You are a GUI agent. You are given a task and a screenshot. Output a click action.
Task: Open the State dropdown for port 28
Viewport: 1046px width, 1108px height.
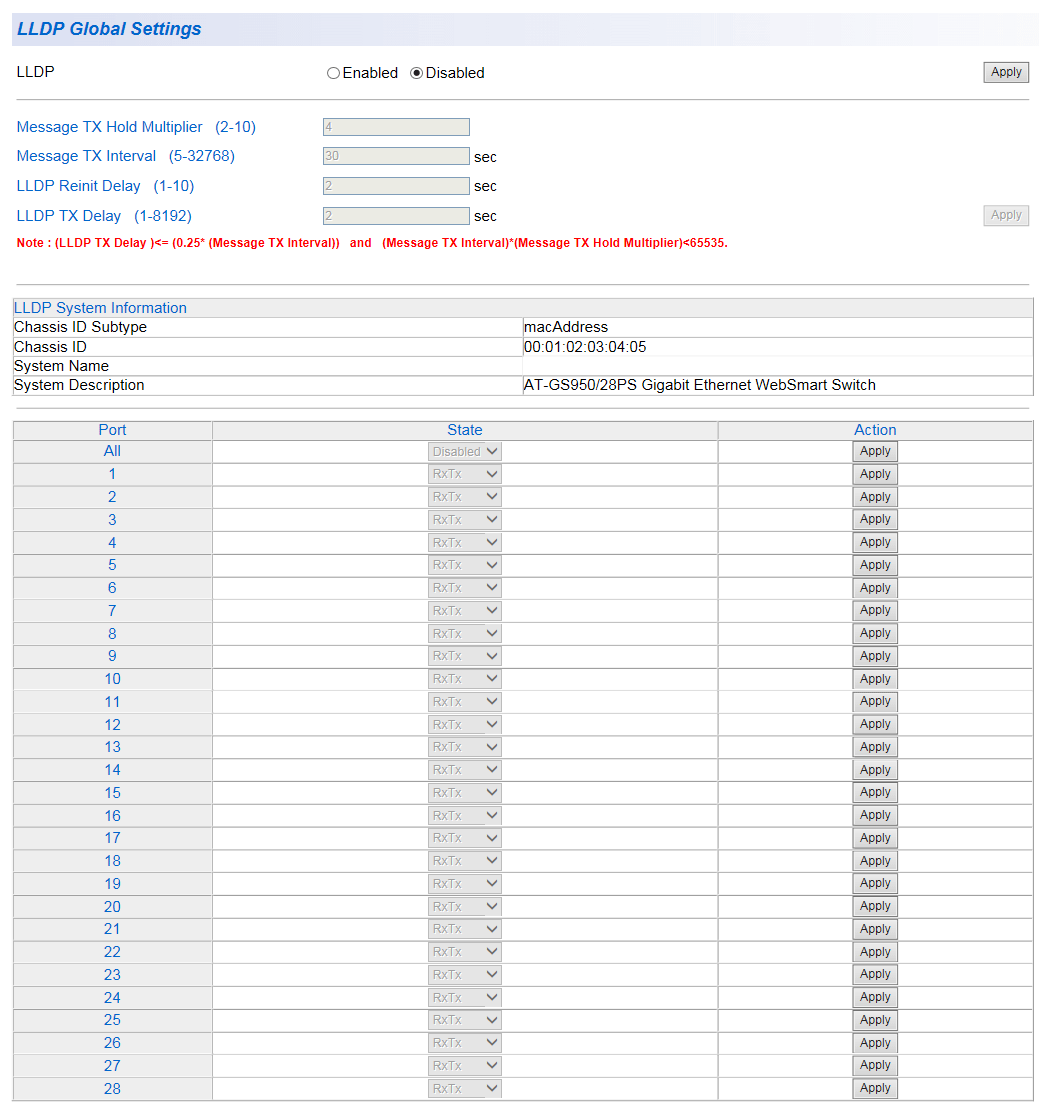(465, 1089)
